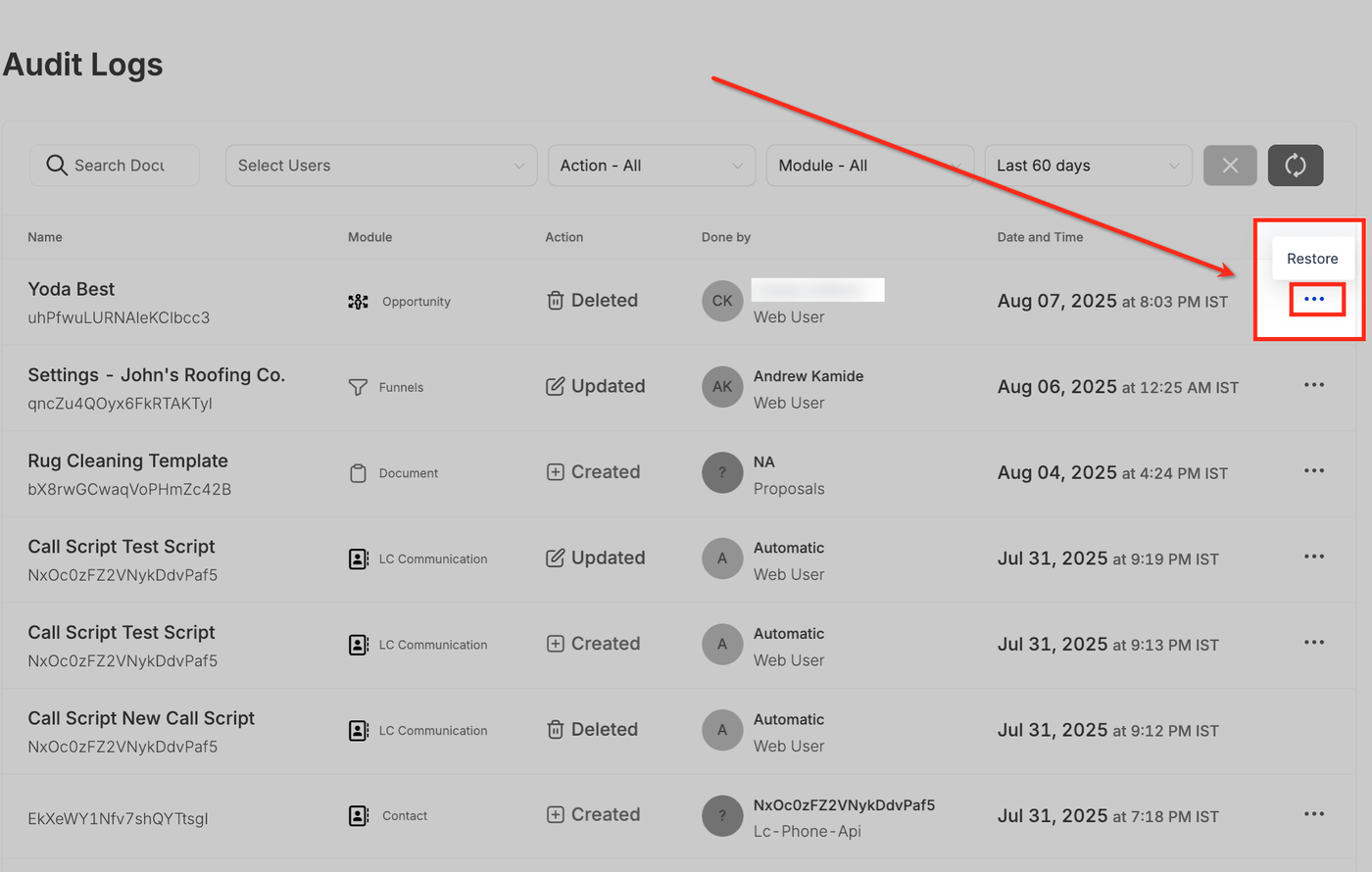
Task: Expand the Select Users dropdown
Action: [x=381, y=166]
